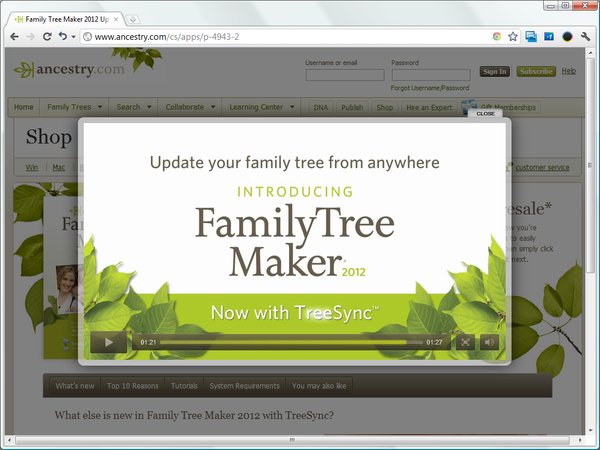Viewport: 600px width, 450px height.
Task: Click the blue windows extension icon
Action: pos(531,37)
